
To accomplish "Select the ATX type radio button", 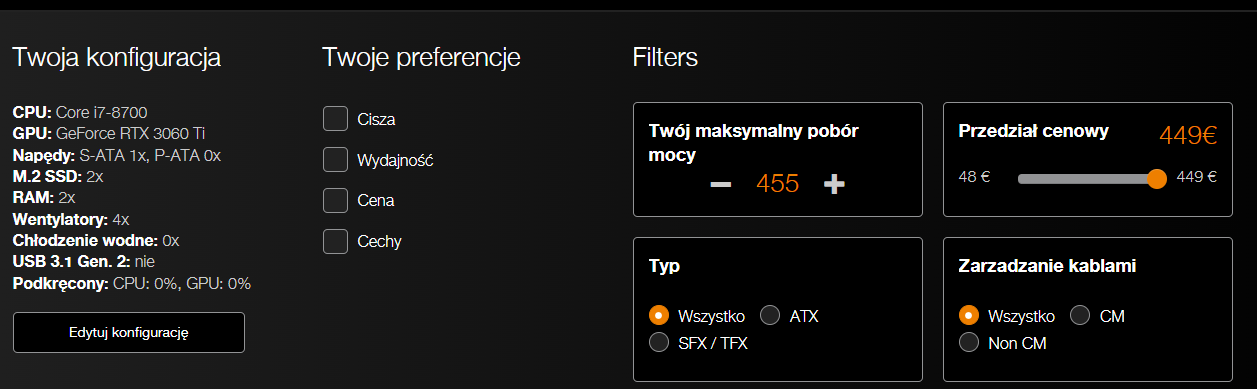I will pos(770,316).
